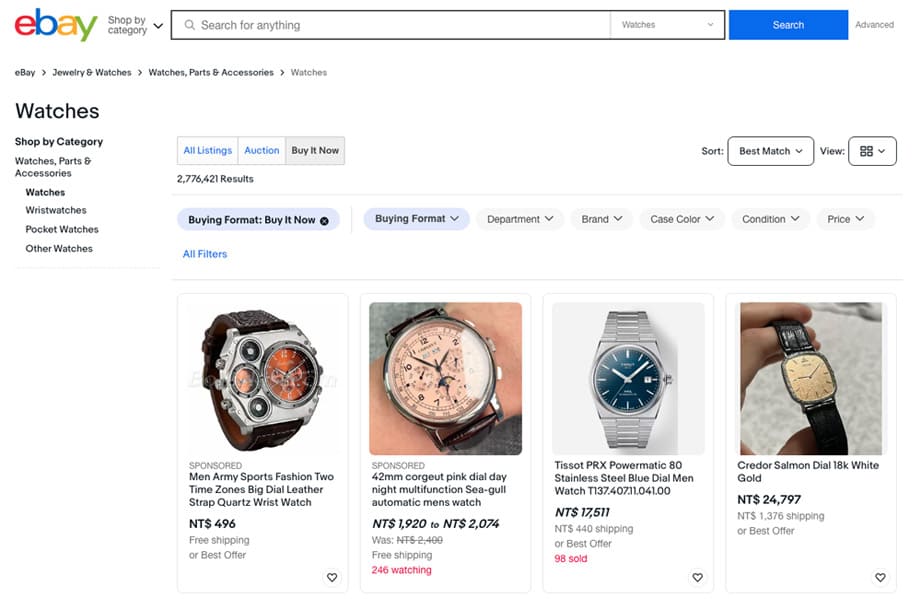Click the magnifier icon in search box
Screen dimensions: 921x599
click(x=190, y=25)
